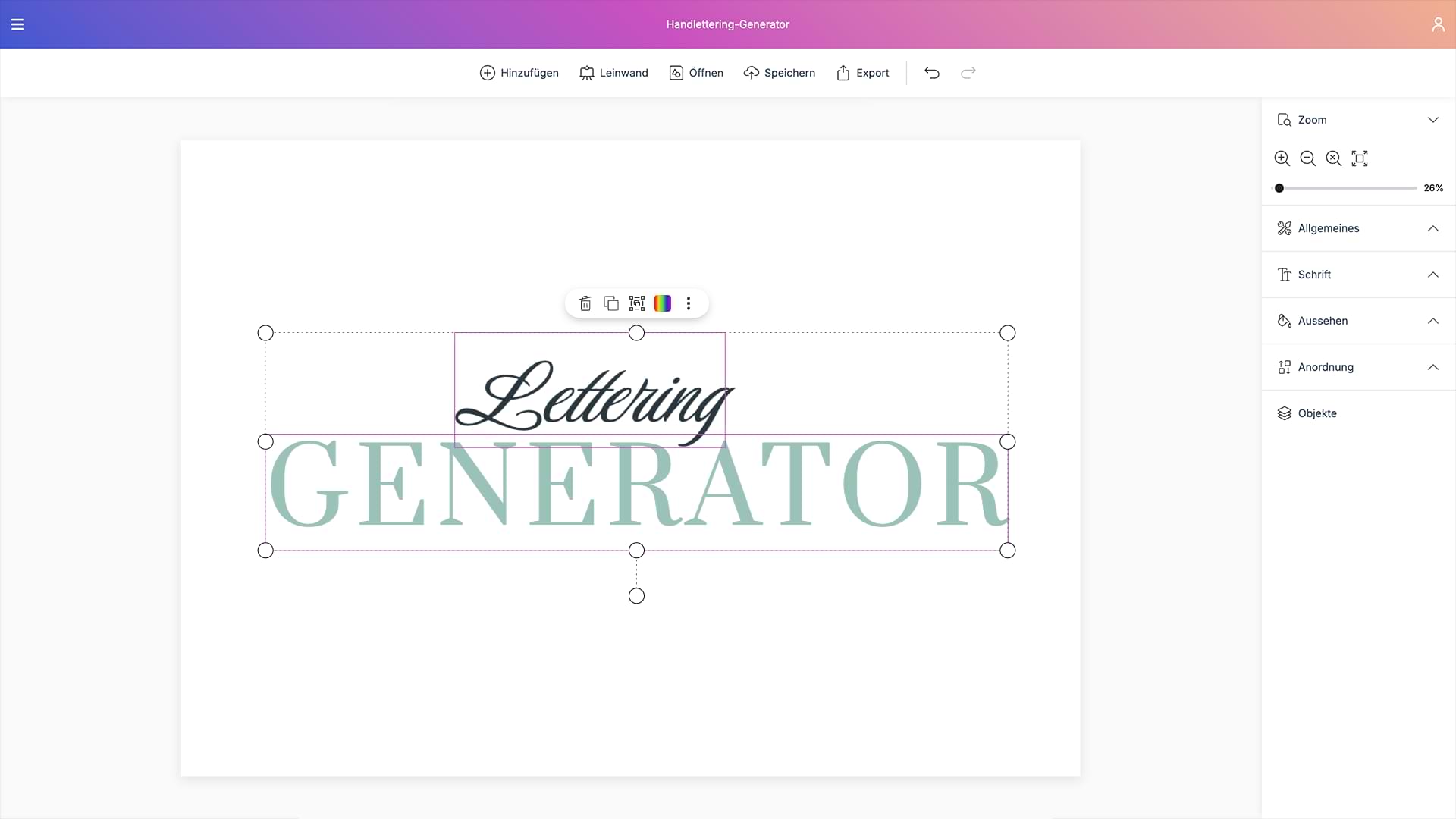Screen dimensions: 1456x819
Task: Click the Aussehen paint bucket icon
Action: tap(1285, 321)
